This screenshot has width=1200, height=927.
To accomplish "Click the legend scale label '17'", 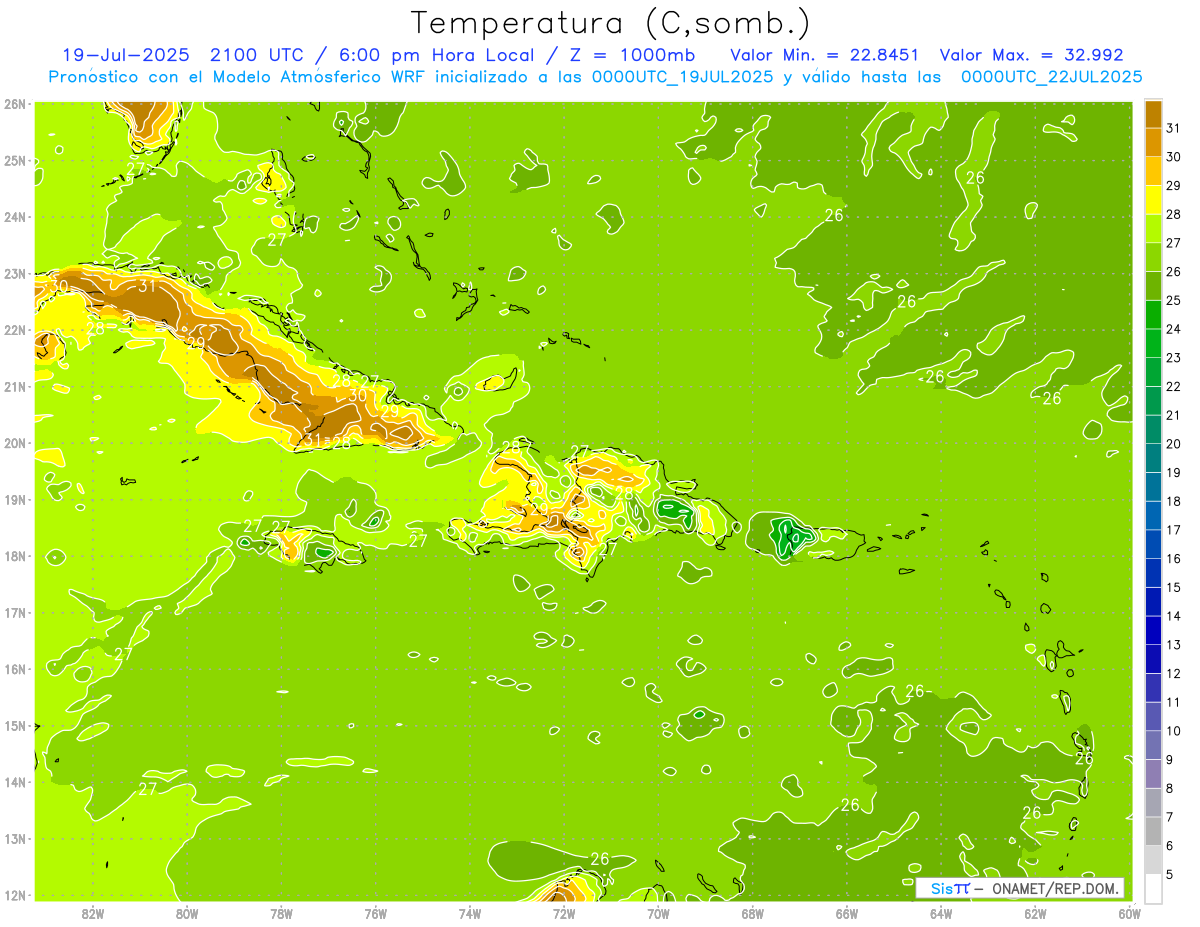I will [1173, 530].
